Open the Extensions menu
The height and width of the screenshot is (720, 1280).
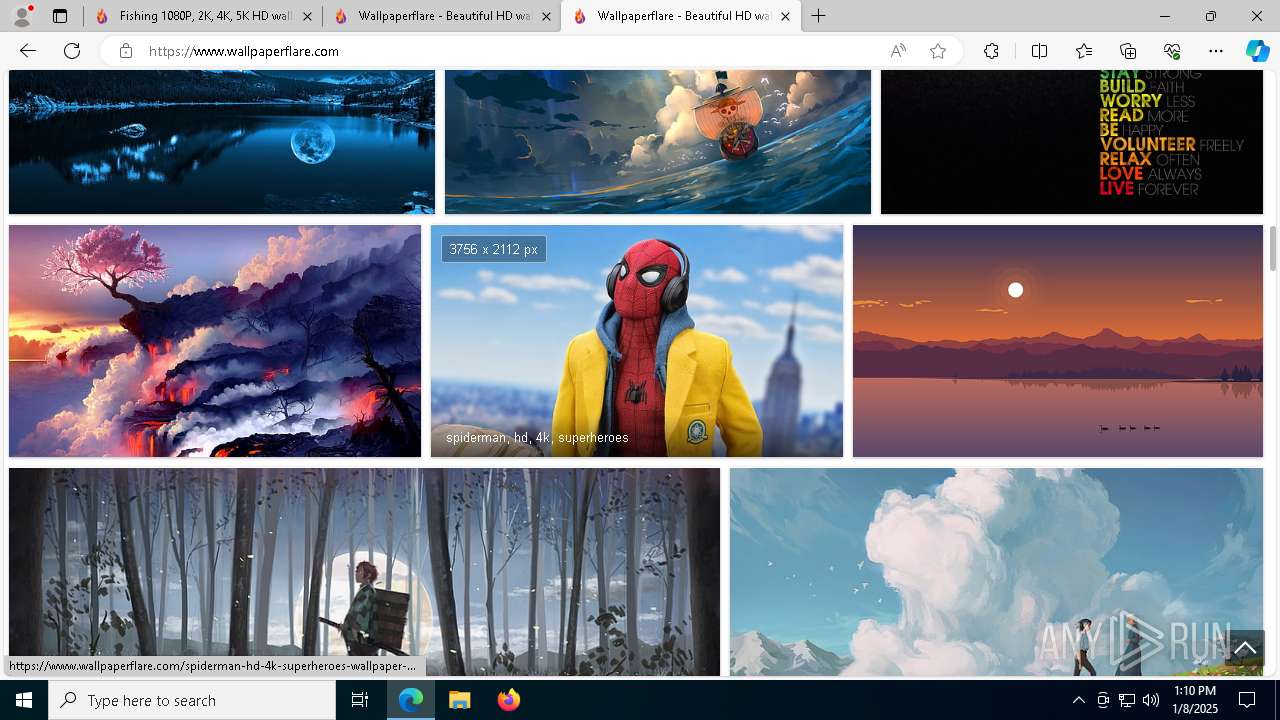(991, 51)
